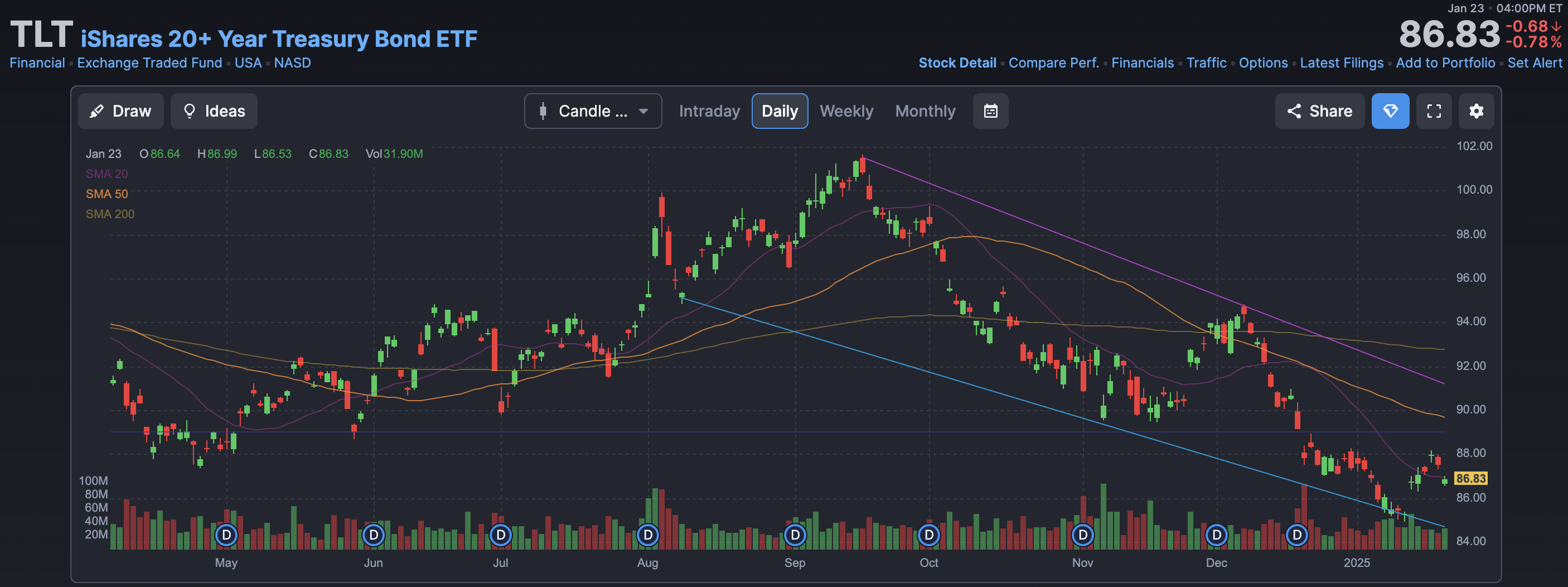The height and width of the screenshot is (587, 1568).
Task: Open the Traffic link
Action: click(1207, 62)
